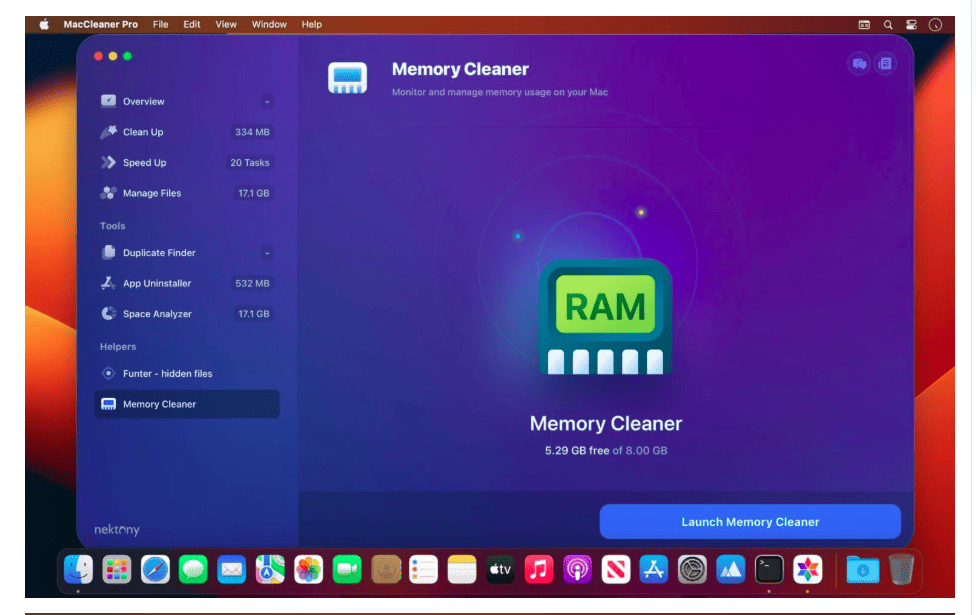Open Mail from the Dock
The width and height of the screenshot is (976, 615).
[232, 569]
